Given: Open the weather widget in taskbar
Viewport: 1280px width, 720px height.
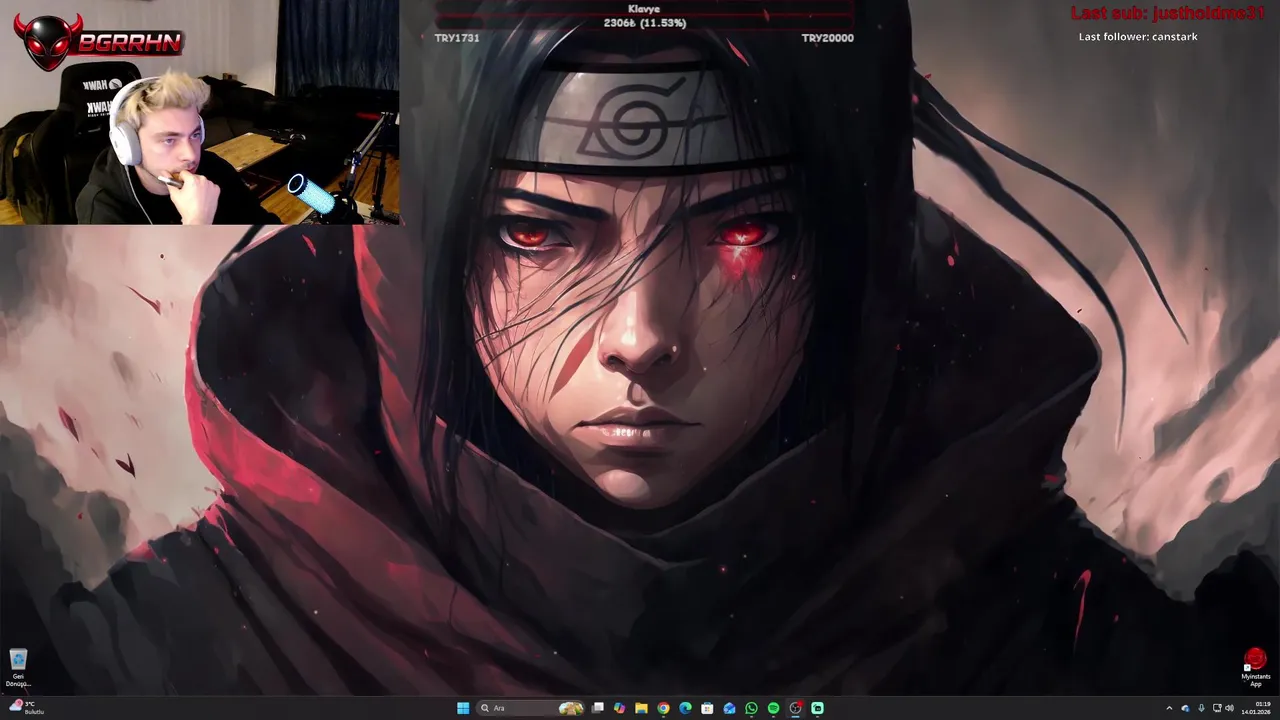Looking at the screenshot, I should tap(24, 708).
